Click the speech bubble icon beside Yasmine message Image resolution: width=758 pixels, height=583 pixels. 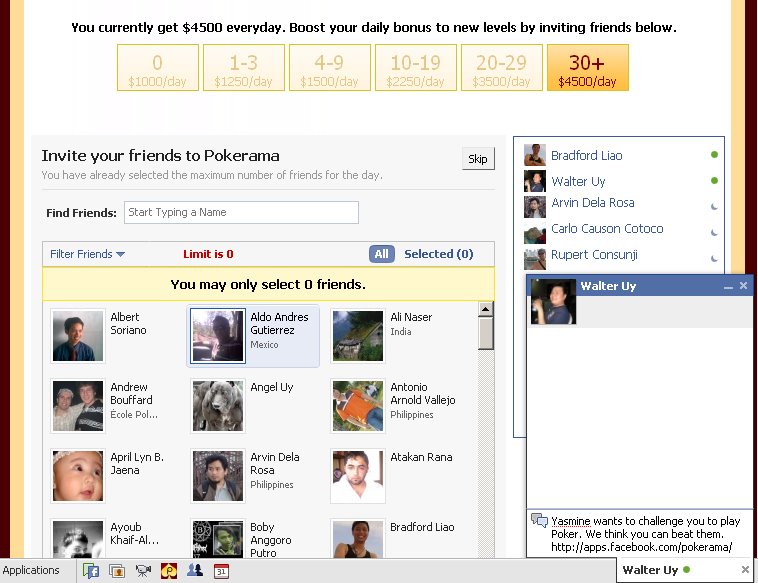[539, 520]
